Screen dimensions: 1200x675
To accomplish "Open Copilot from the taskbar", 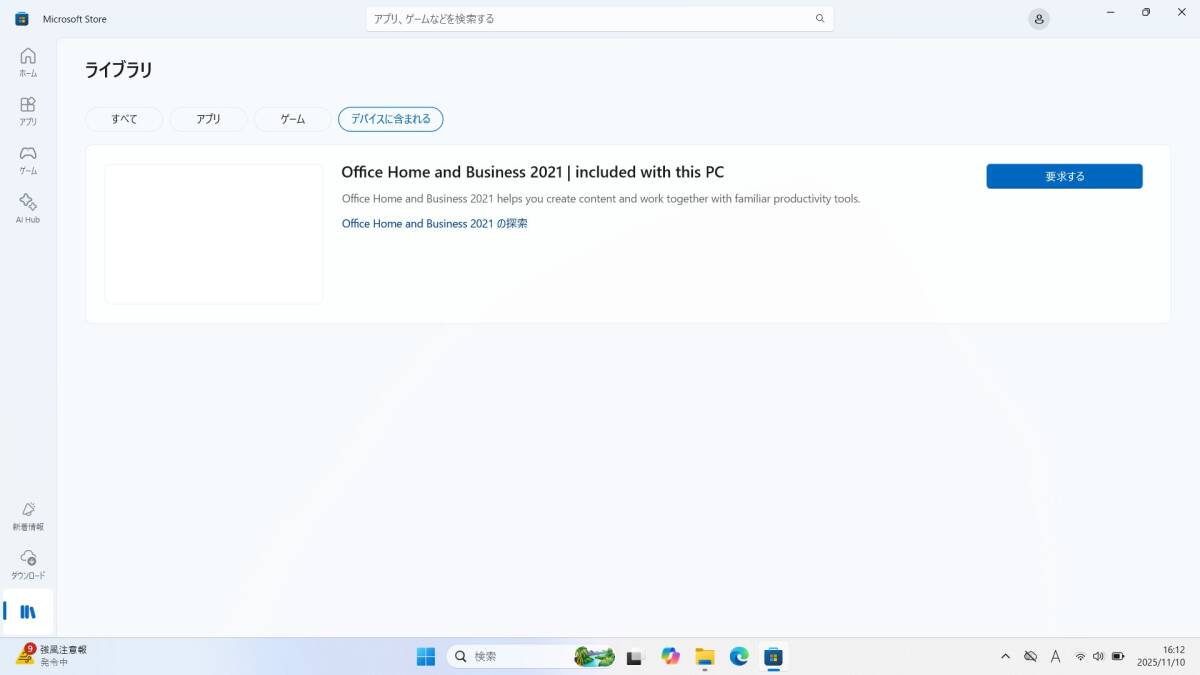I will pyautogui.click(x=670, y=657).
